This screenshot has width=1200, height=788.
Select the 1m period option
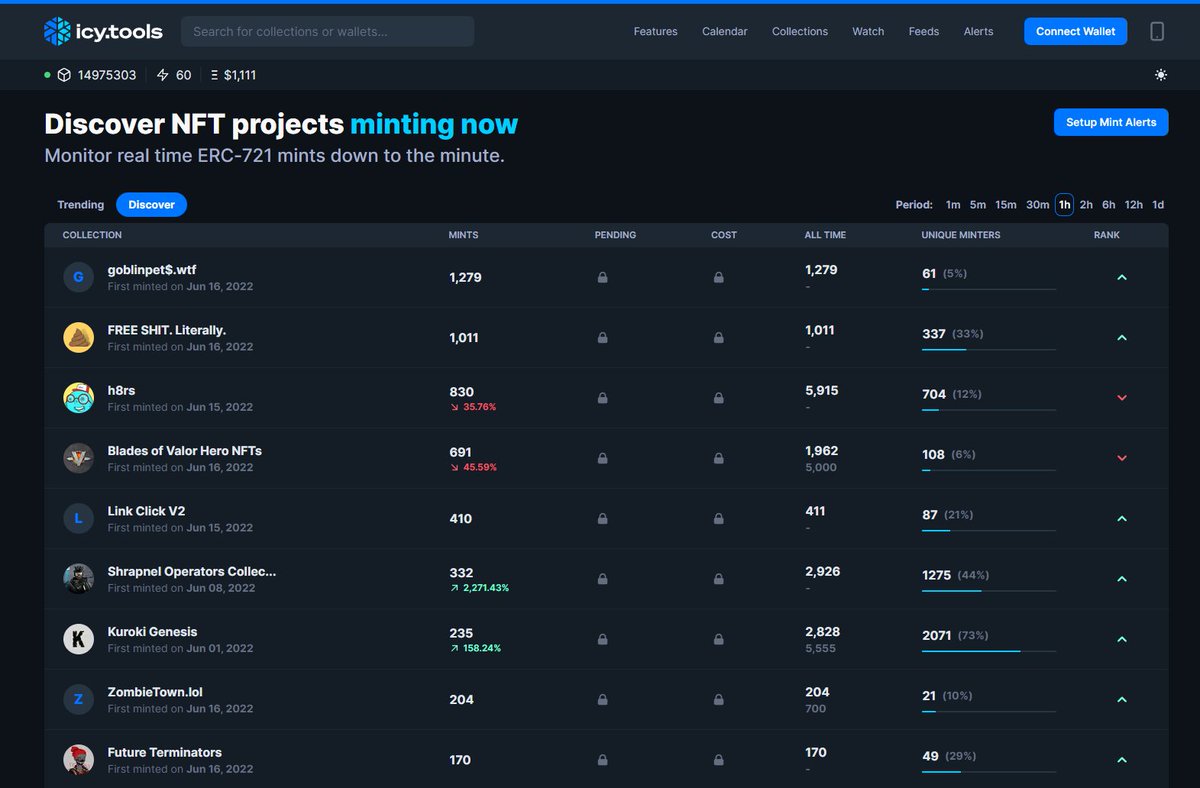point(953,205)
